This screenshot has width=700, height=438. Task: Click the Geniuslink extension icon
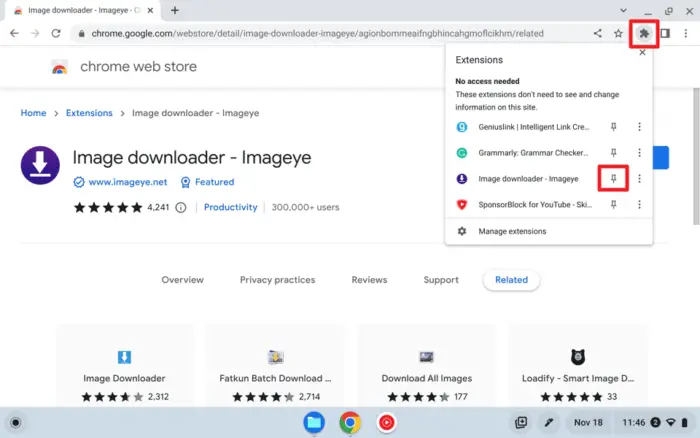tap(462, 127)
